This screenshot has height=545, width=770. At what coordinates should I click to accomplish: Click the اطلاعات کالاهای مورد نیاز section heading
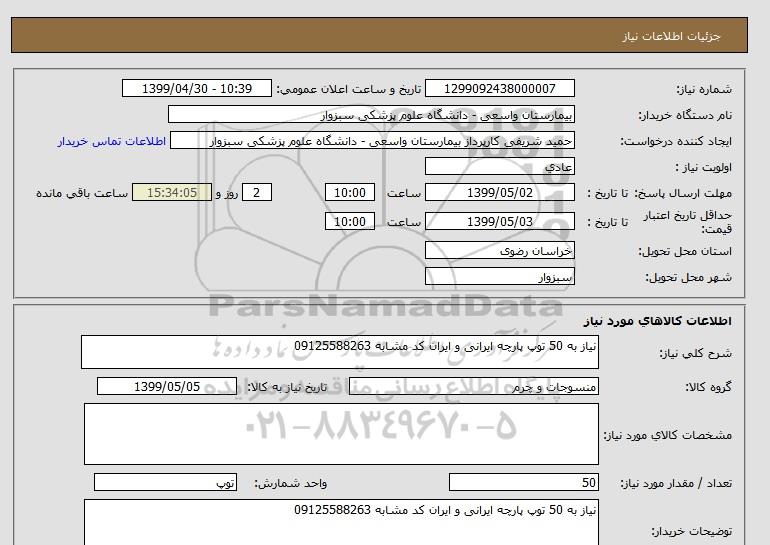coord(658,321)
